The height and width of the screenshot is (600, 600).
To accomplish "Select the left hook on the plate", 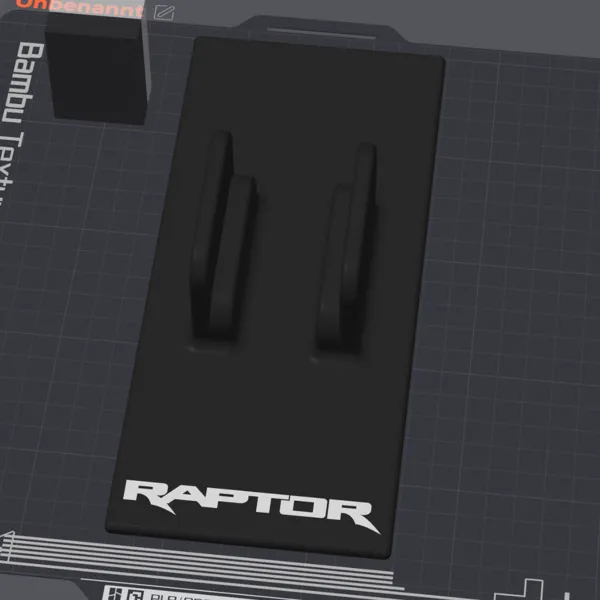I will tap(223, 237).
